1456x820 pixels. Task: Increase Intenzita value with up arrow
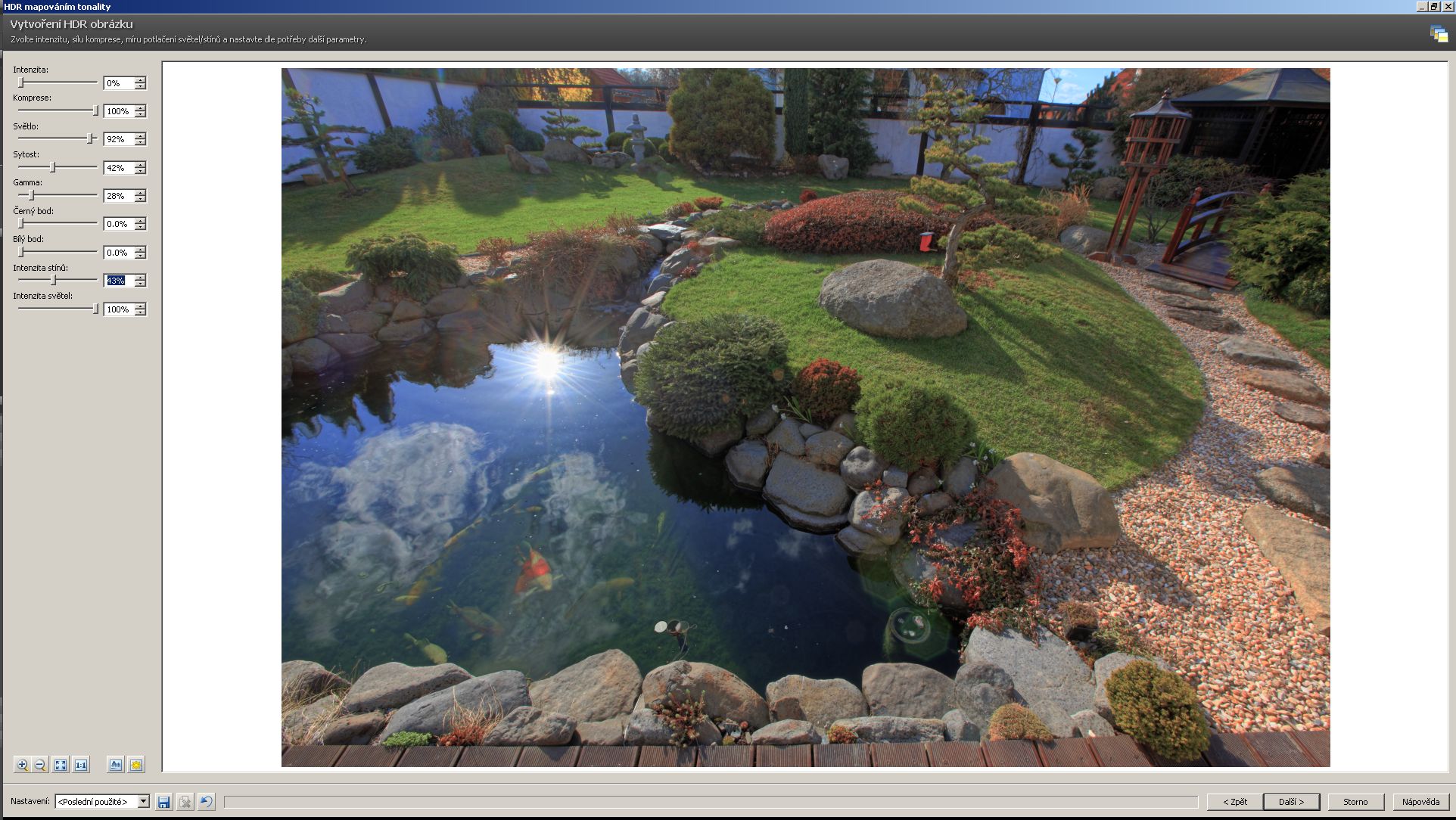pos(140,80)
